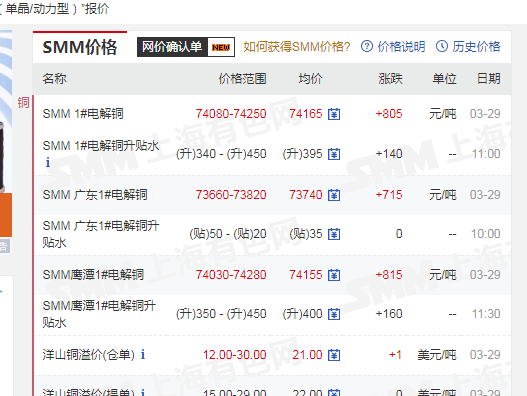The width and height of the screenshot is (527, 396).
Task: Open SMM 1#电解铜 product row name
Action: pyautogui.click(x=83, y=114)
